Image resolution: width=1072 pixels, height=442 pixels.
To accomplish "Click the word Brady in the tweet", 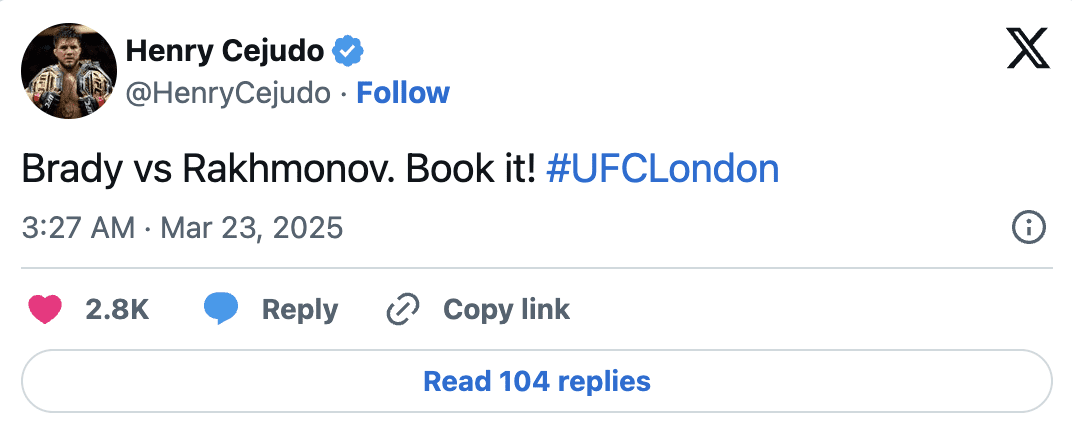I will [x=70, y=171].
